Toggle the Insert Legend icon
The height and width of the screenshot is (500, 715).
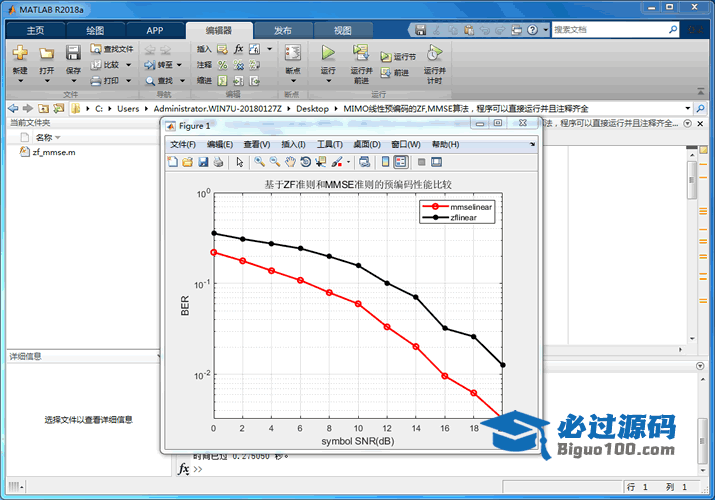[x=401, y=162]
